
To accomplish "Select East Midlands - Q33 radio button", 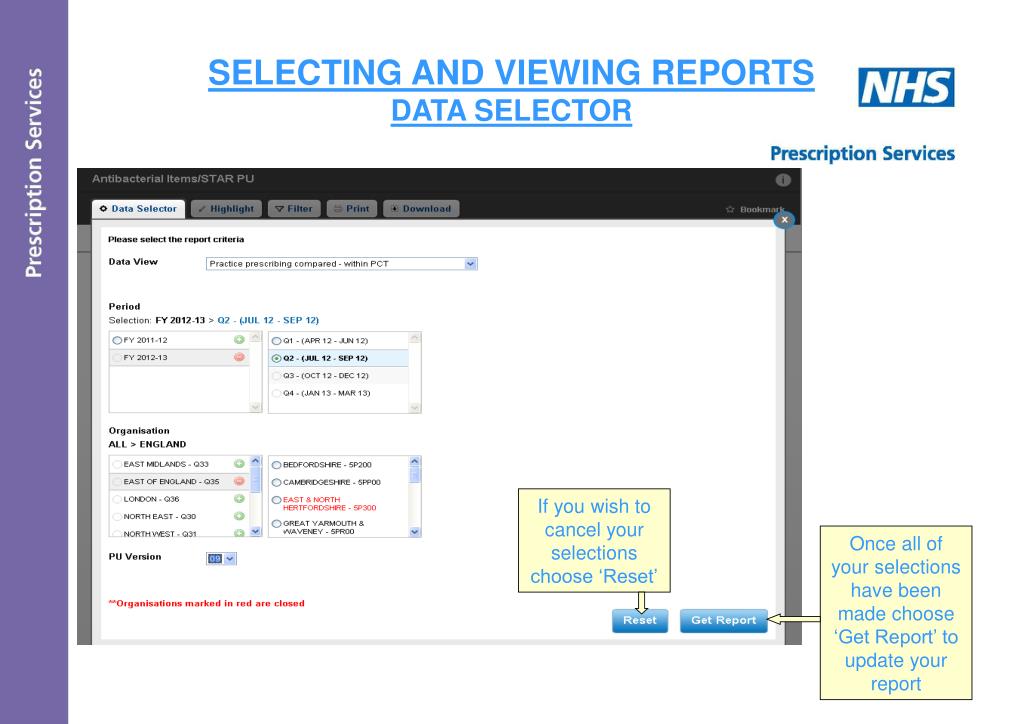I will (117, 464).
